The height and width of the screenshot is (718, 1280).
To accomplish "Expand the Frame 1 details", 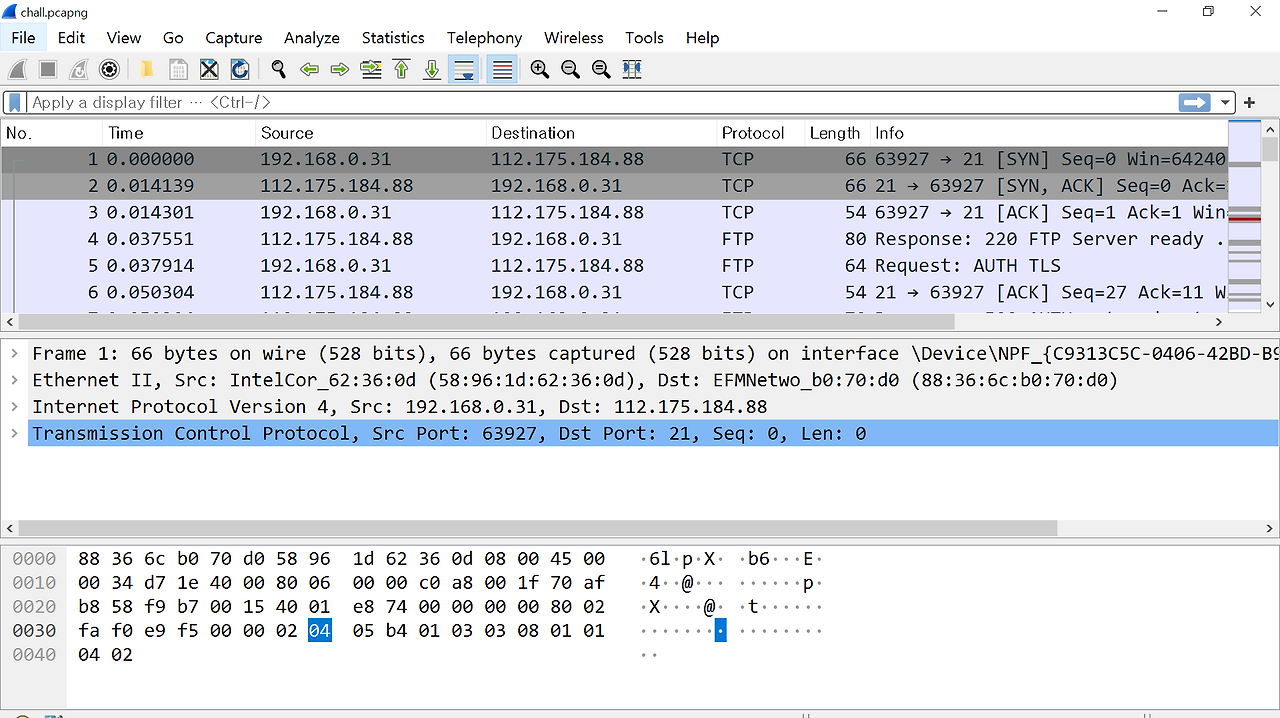I will point(14,354).
